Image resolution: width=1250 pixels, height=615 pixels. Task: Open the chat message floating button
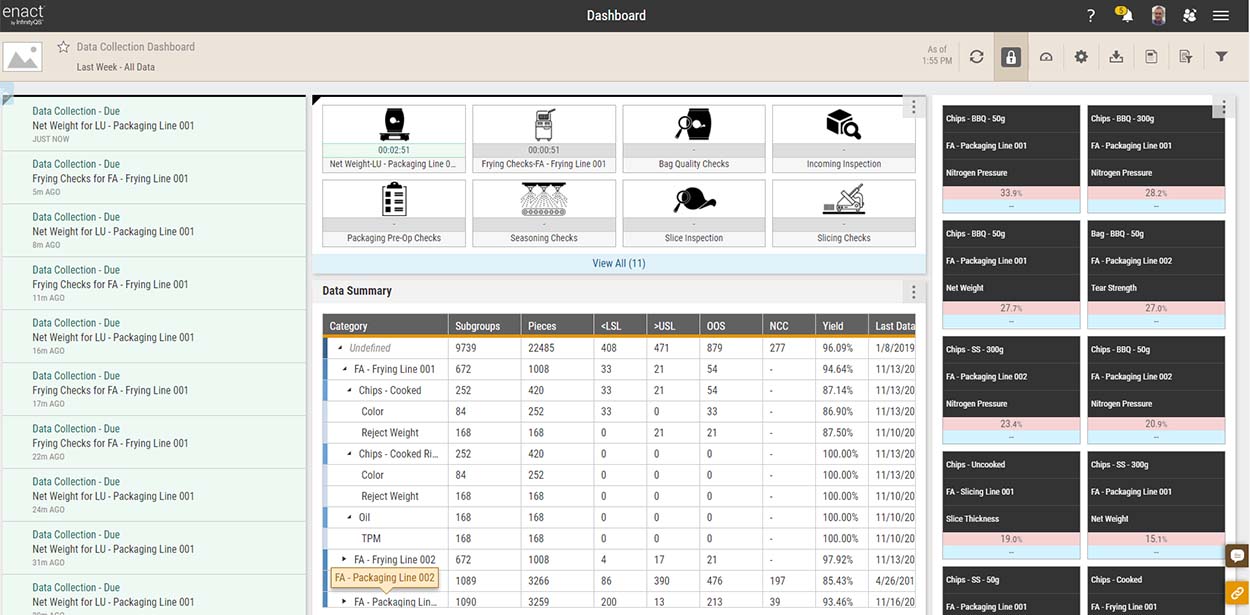click(x=1237, y=556)
